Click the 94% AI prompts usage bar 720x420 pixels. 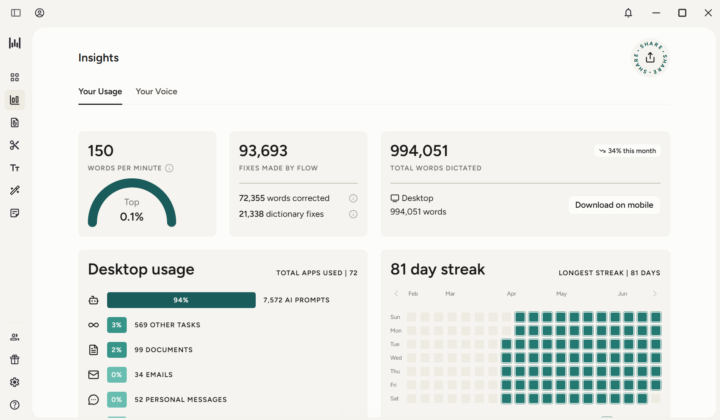click(x=181, y=300)
